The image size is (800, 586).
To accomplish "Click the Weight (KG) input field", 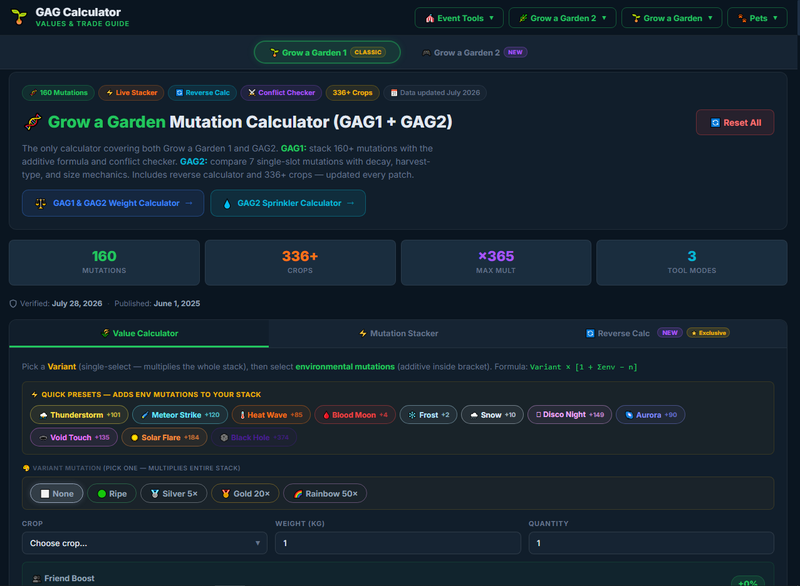I will [x=398, y=543].
